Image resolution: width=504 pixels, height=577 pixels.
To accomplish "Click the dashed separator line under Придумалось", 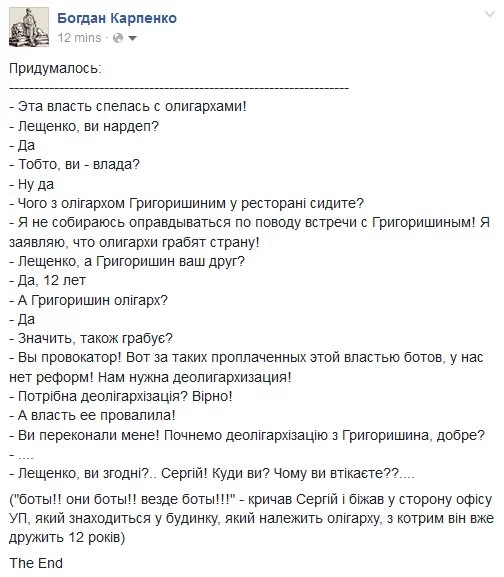I will coord(179,89).
